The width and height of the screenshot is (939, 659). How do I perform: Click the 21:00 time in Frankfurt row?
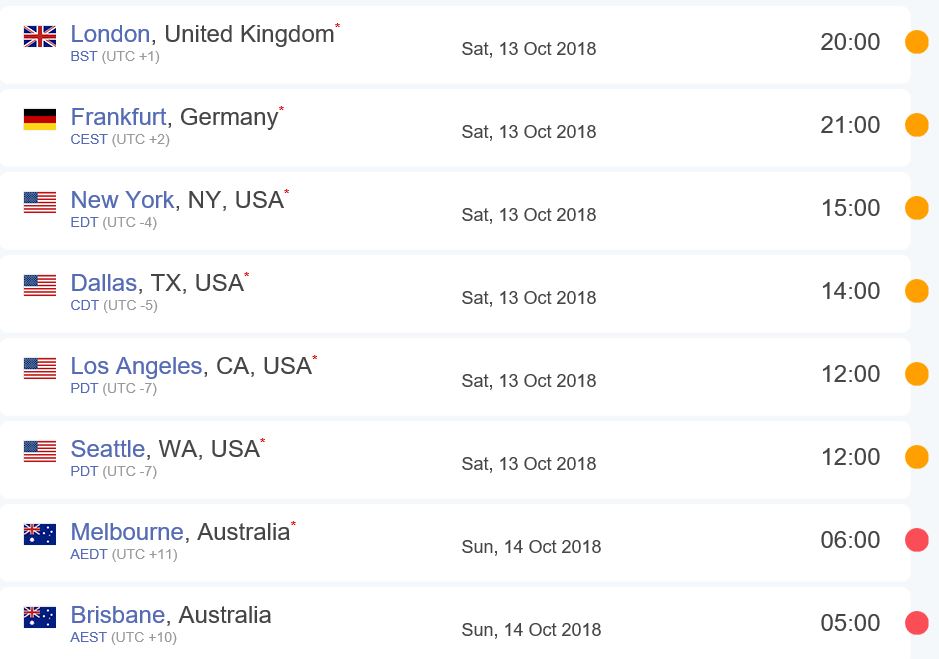(x=850, y=125)
